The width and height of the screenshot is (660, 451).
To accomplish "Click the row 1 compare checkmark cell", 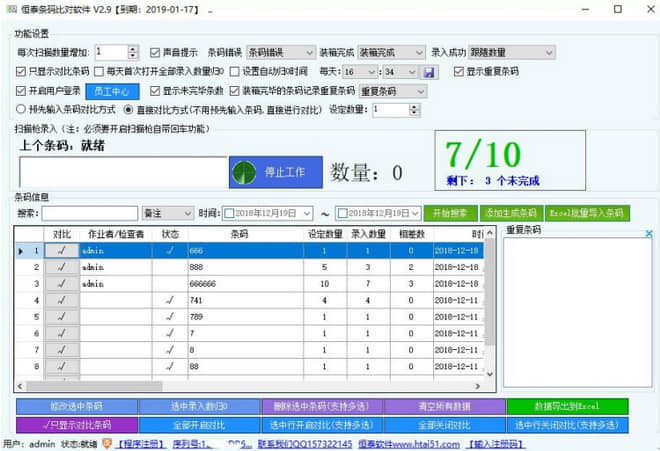I will (x=61, y=251).
